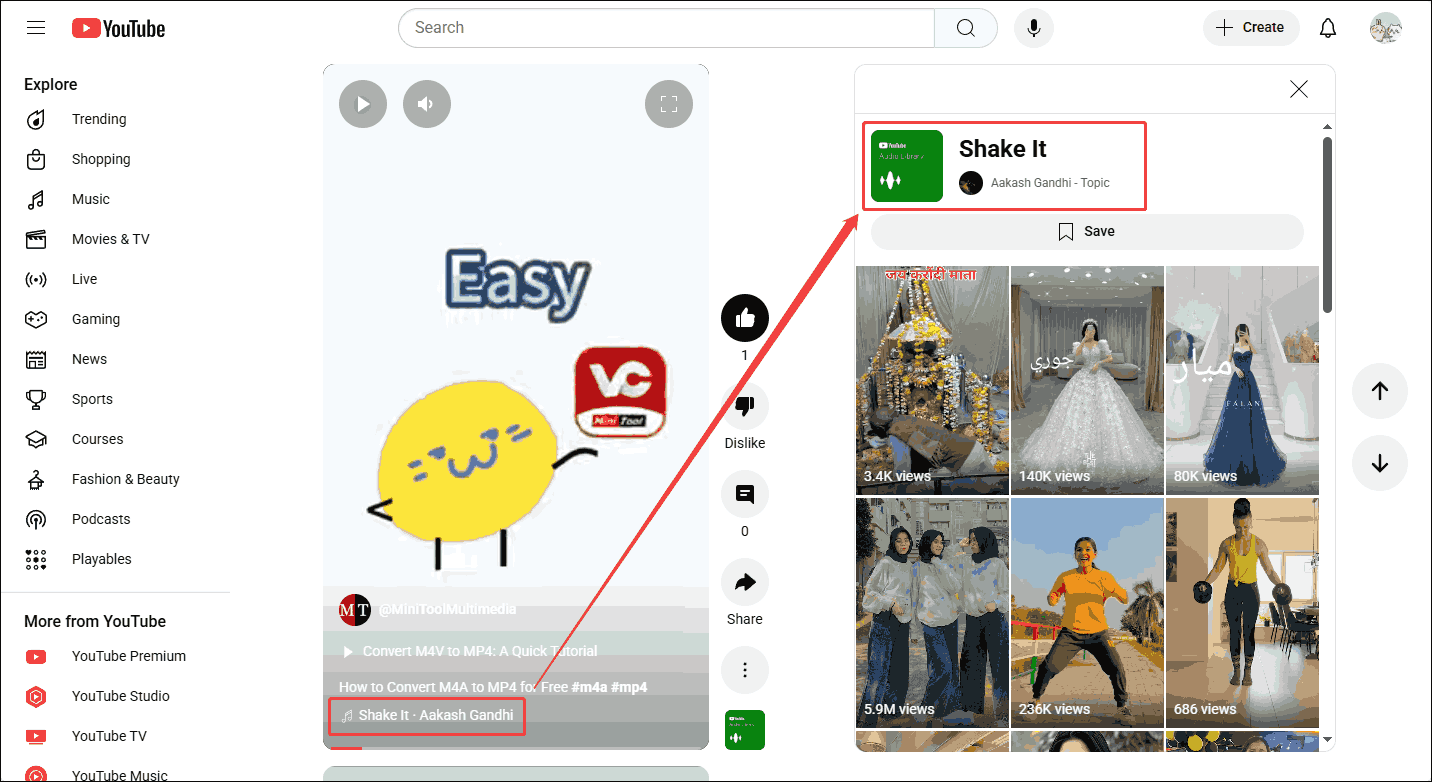Click the scrollbar down arrow in sound panel
The width and height of the screenshot is (1432, 782).
pyautogui.click(x=1328, y=740)
